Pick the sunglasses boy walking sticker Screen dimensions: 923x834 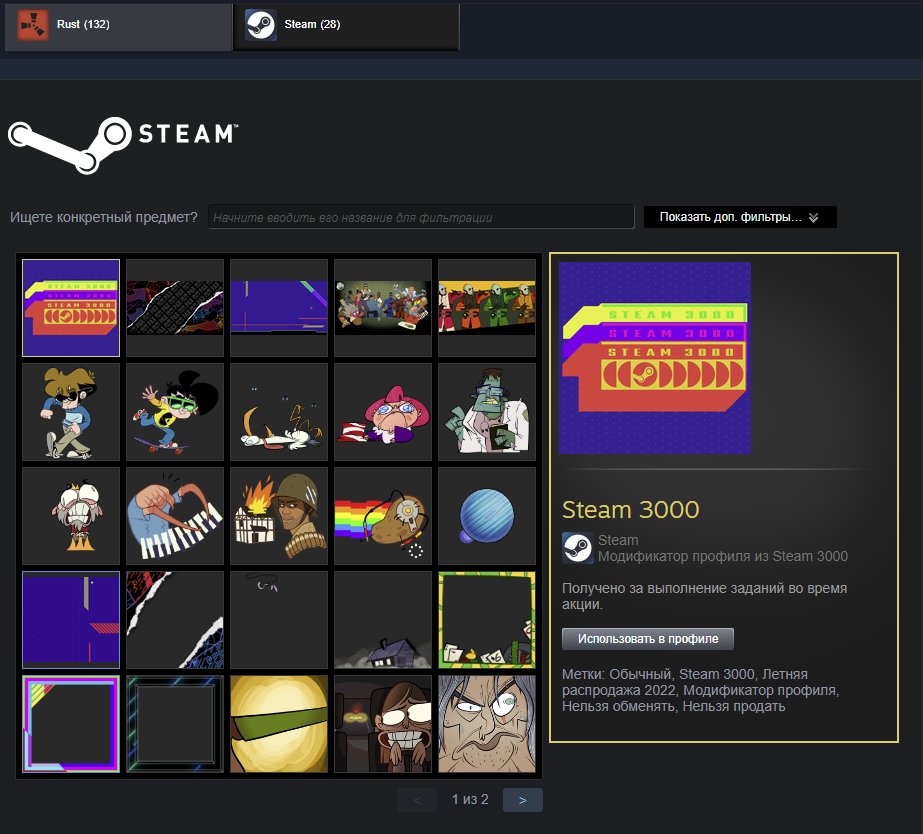click(x=71, y=412)
